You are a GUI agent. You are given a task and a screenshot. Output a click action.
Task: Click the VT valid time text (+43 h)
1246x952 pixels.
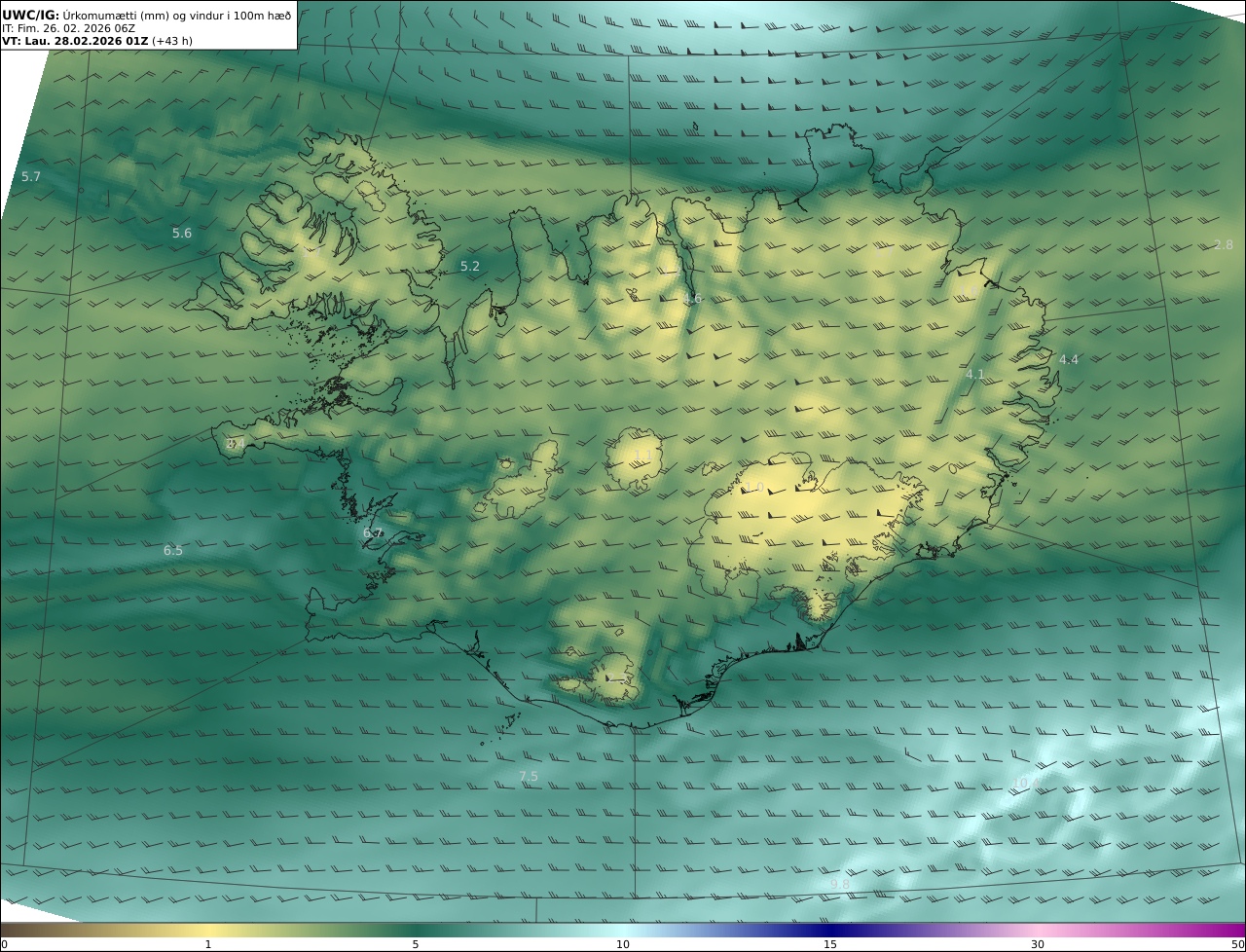pyautogui.click(x=97, y=42)
